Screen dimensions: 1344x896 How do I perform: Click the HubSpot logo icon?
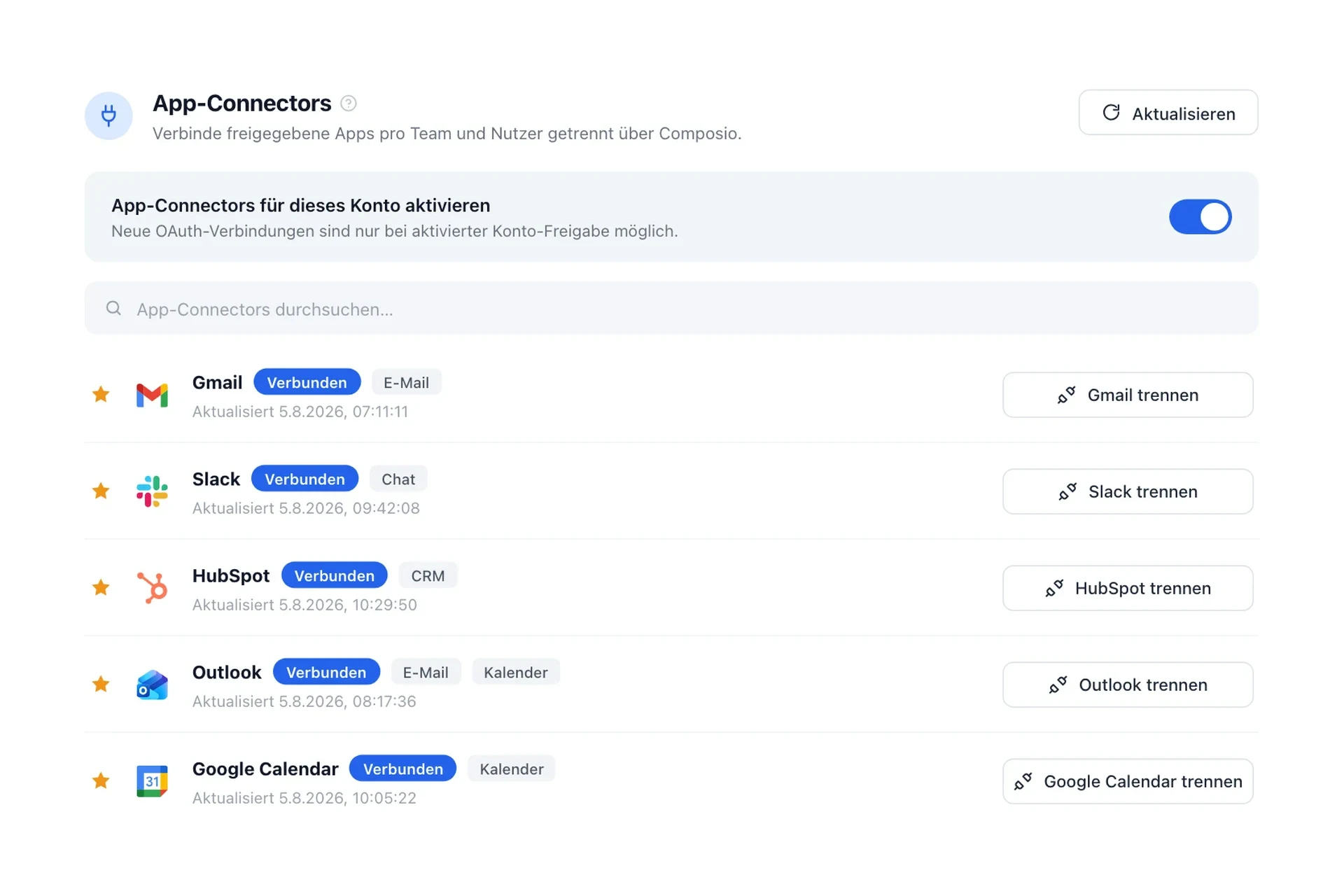152,588
